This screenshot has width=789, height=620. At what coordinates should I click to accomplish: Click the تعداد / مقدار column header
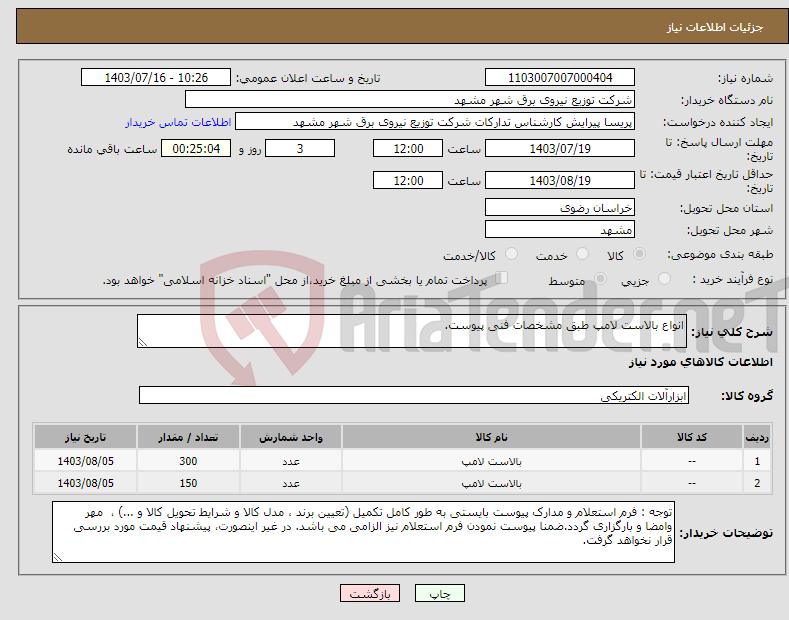tap(188, 437)
